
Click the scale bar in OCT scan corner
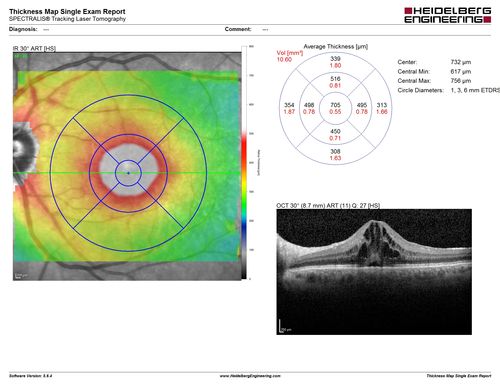point(284,327)
